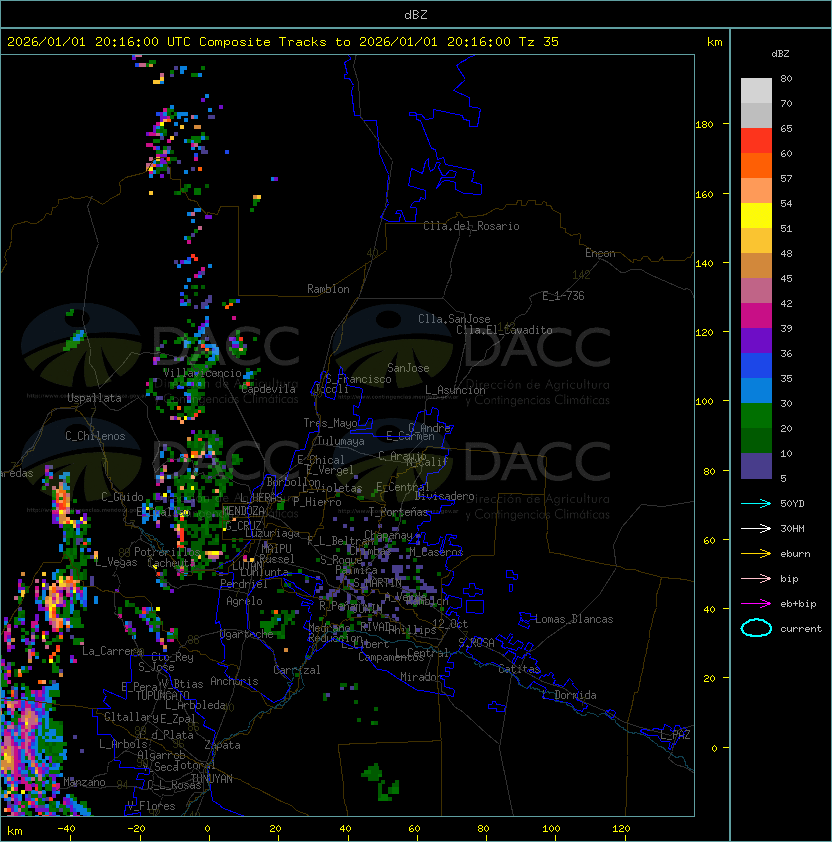Click the 'km' label at bottom-left corner

coord(15,831)
